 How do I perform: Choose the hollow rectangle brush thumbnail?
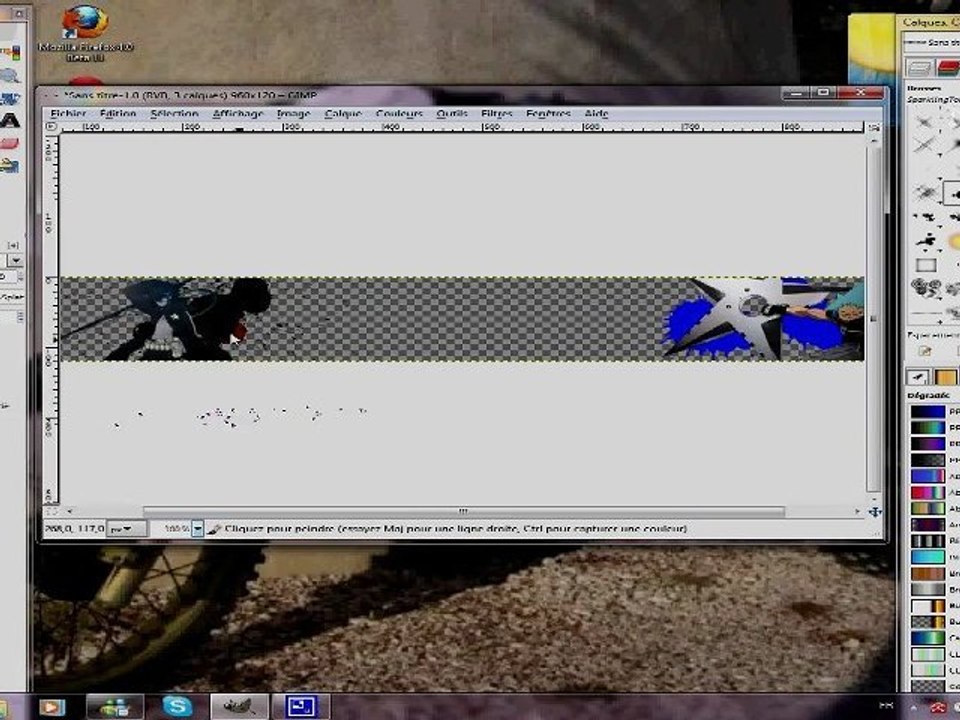tap(926, 265)
